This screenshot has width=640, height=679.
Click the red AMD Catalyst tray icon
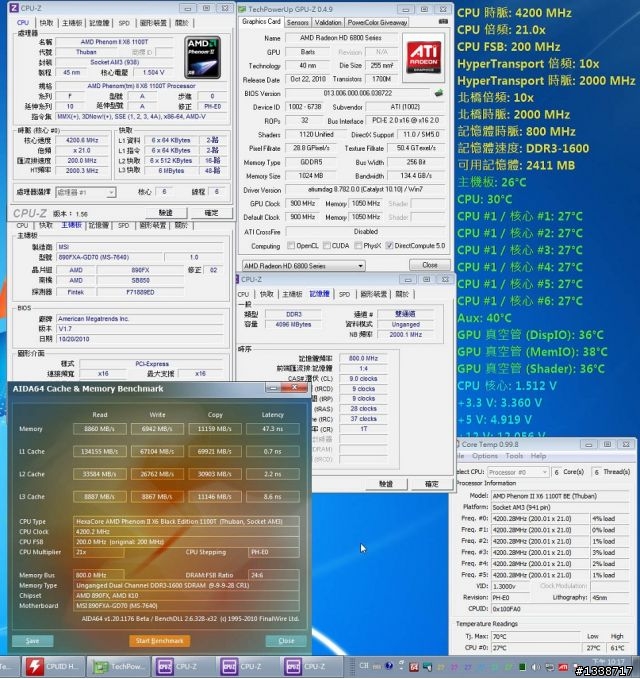coord(563,667)
